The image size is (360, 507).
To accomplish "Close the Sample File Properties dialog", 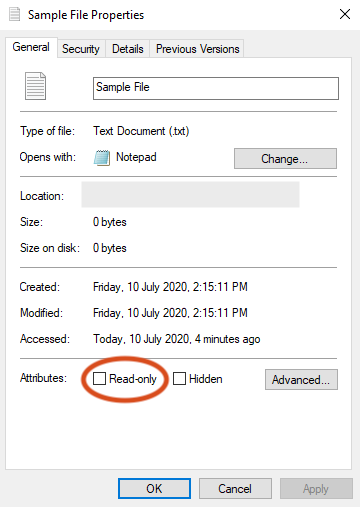I will click(x=345, y=14).
